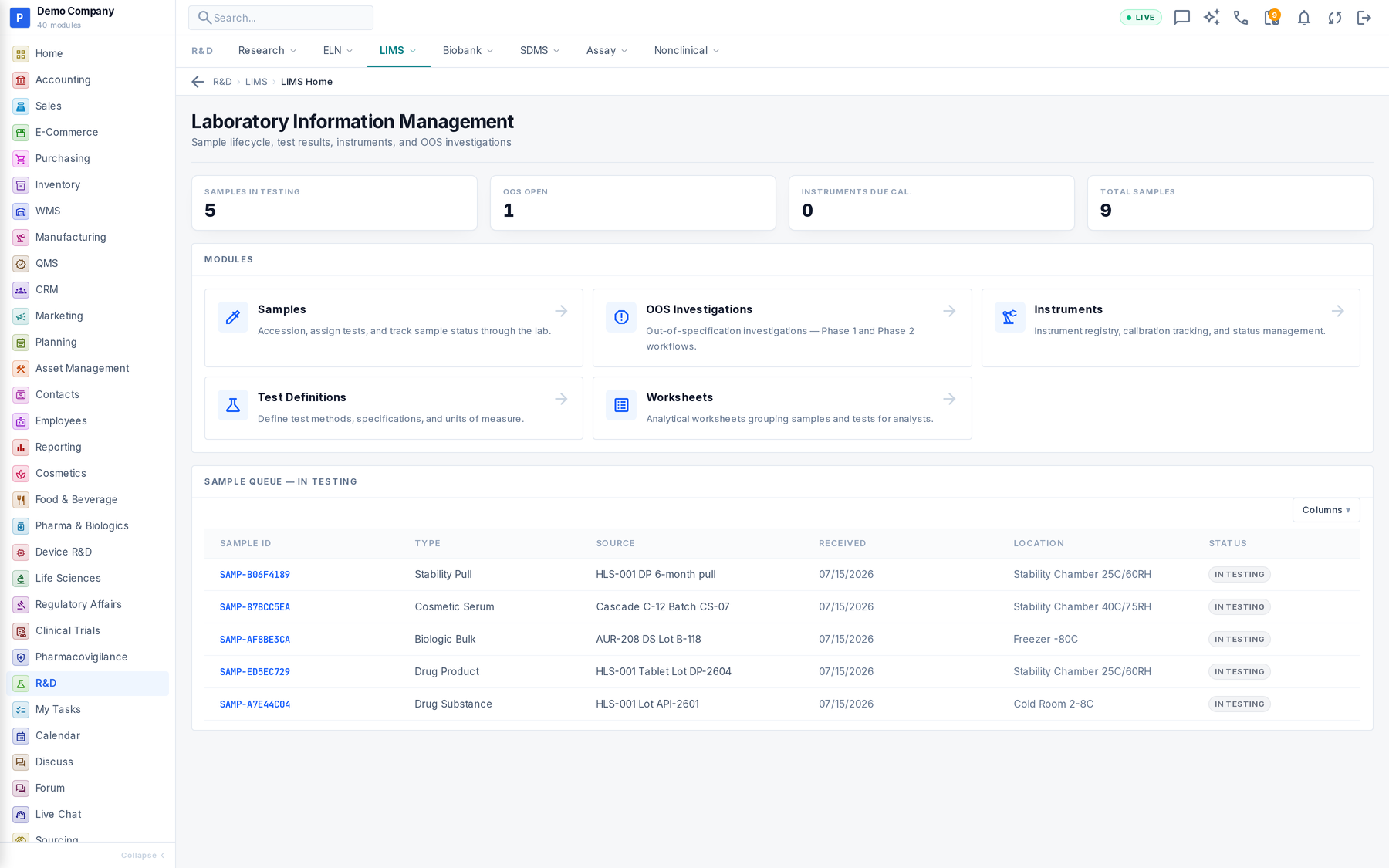Open notifications bell icon
This screenshot has height=868, width=1389.
click(1303, 18)
